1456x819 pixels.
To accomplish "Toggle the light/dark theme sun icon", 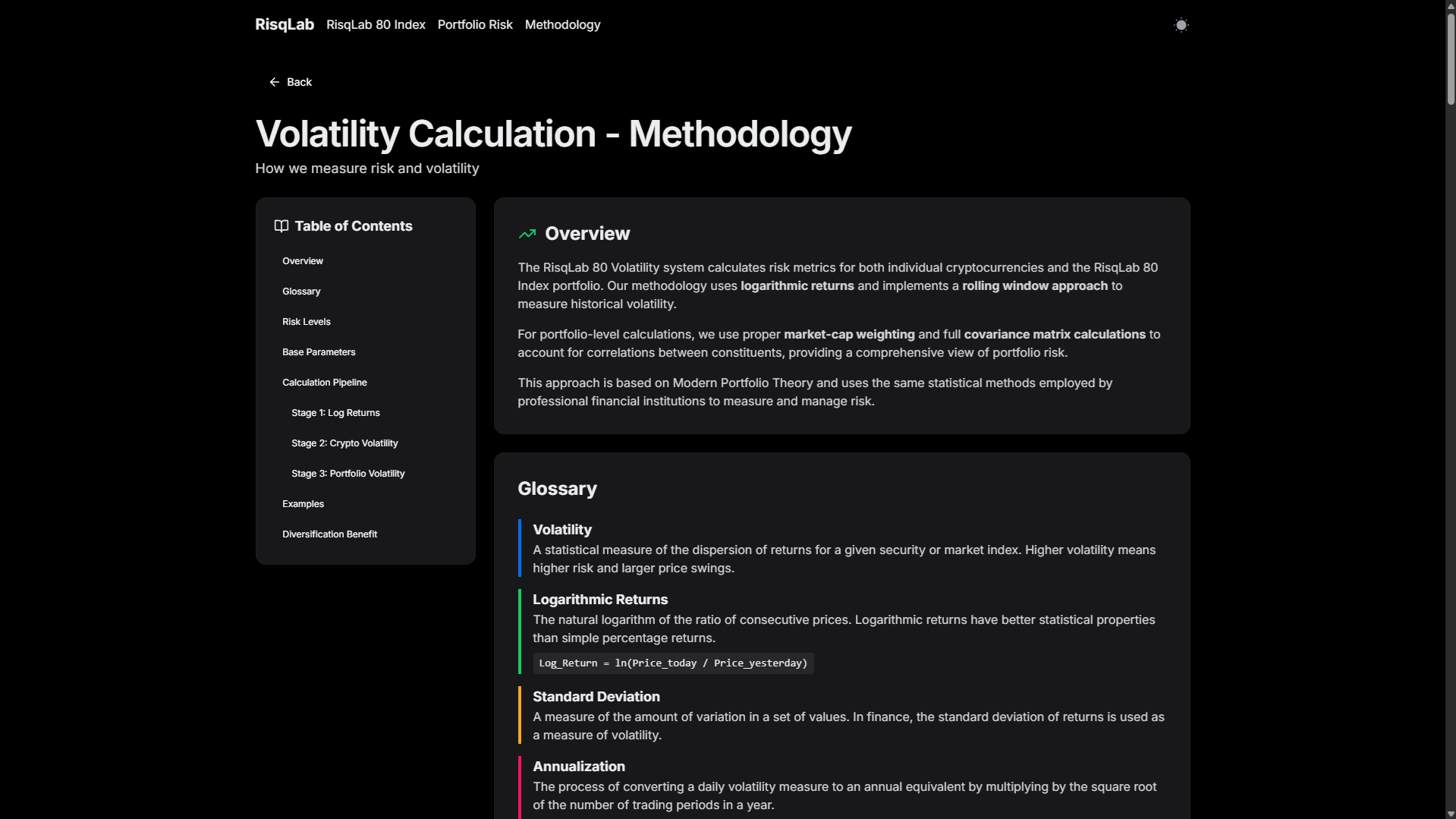I will (x=1181, y=24).
